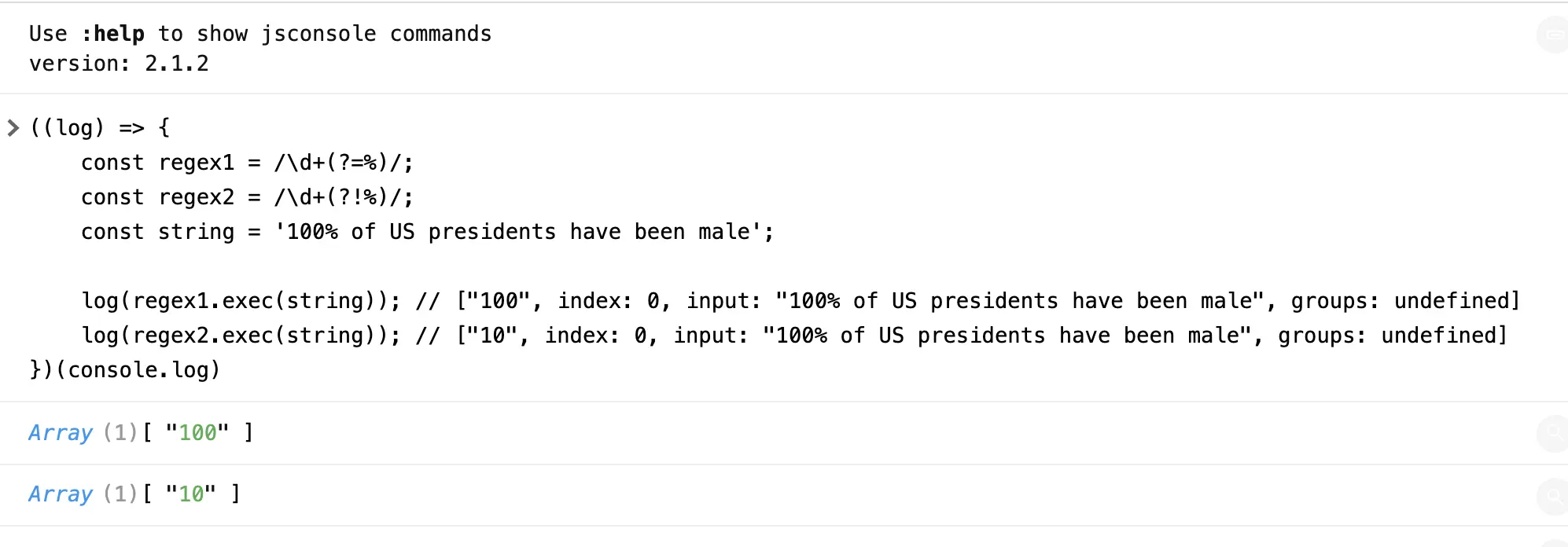Select the green "100" string value
The width and height of the screenshot is (1568, 547).
click(197, 432)
